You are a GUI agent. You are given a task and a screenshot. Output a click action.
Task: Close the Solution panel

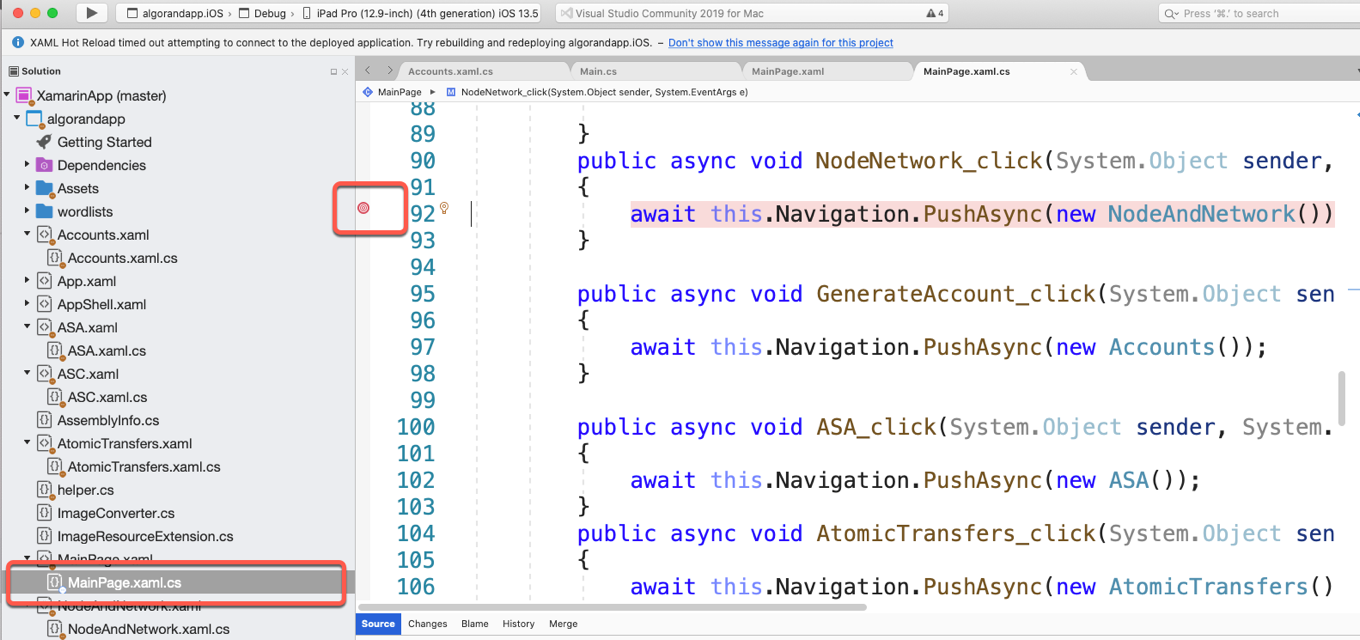click(345, 72)
